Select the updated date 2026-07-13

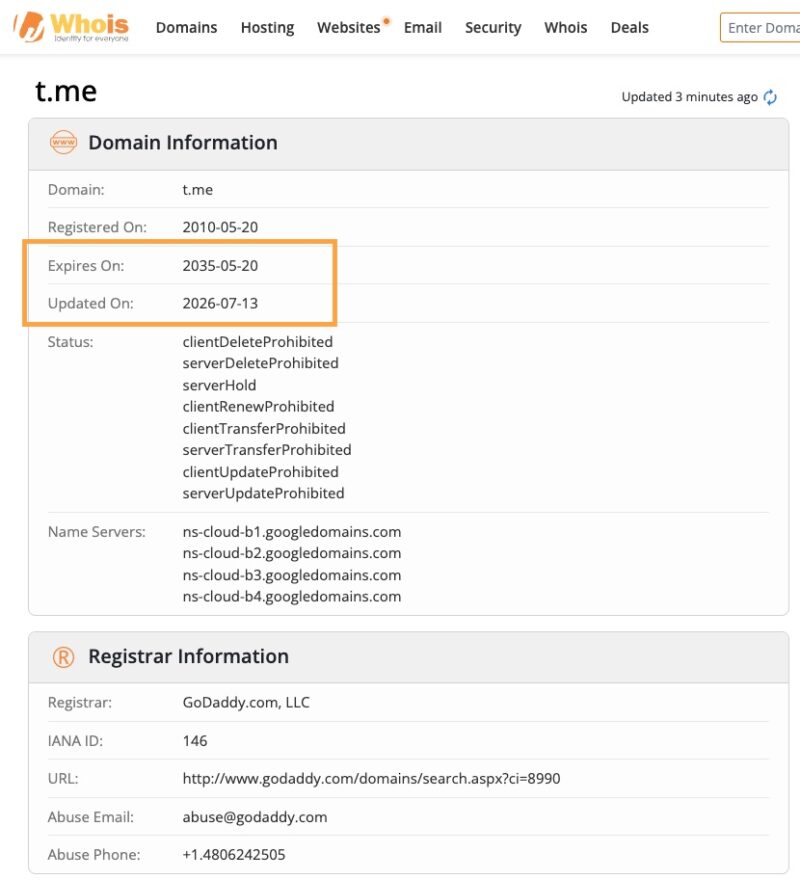(220, 304)
